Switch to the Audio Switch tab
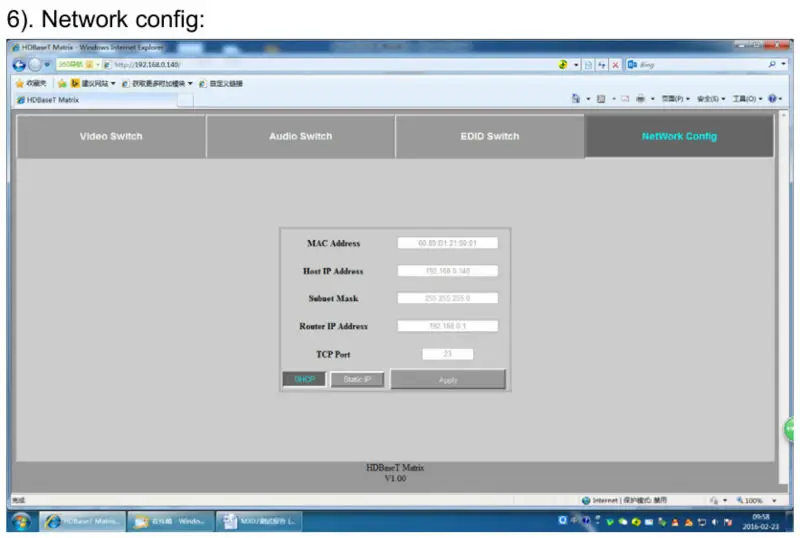This screenshot has width=800, height=538. pos(301,136)
